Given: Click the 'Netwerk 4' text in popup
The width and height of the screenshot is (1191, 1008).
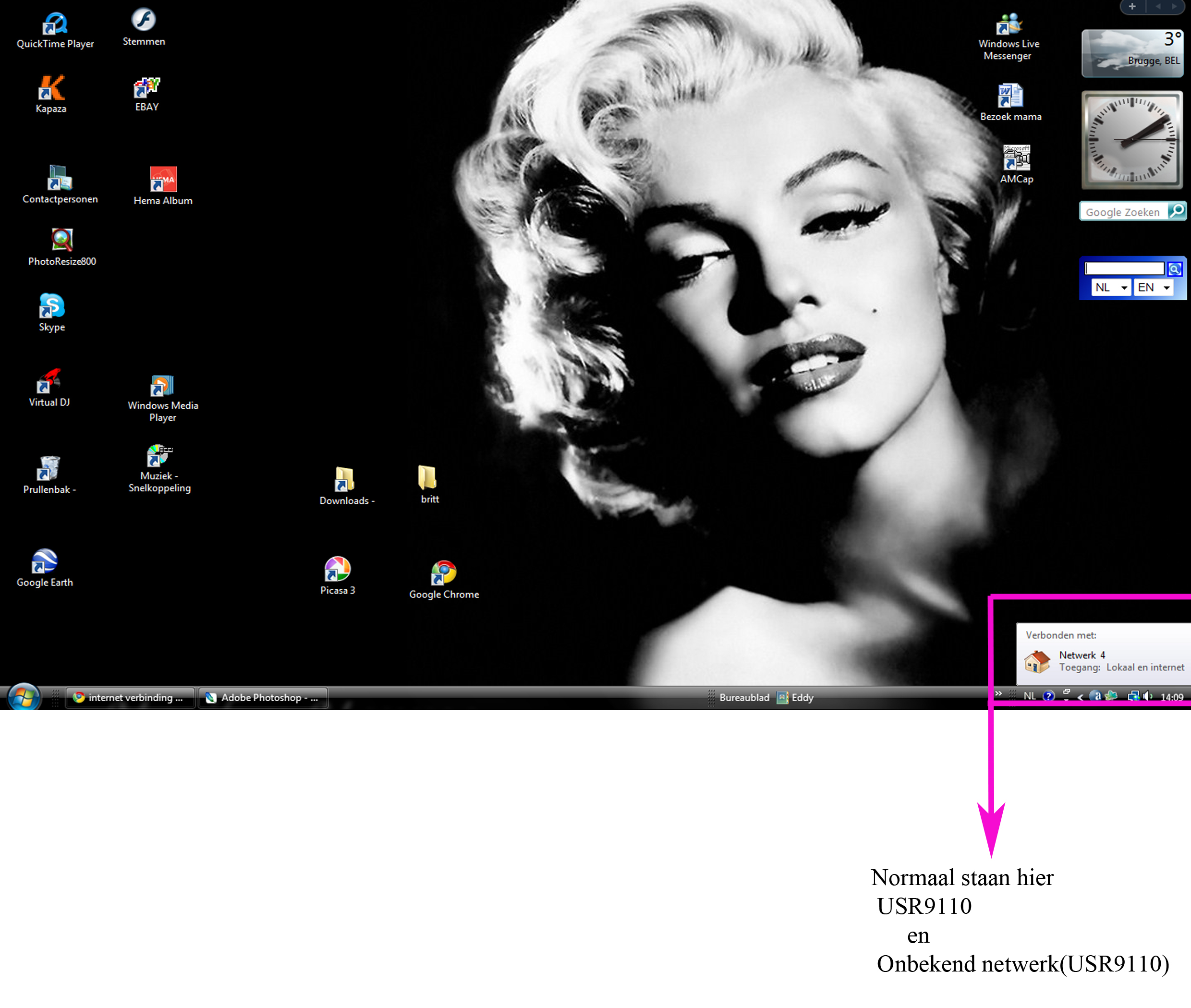Looking at the screenshot, I should pos(1082,655).
